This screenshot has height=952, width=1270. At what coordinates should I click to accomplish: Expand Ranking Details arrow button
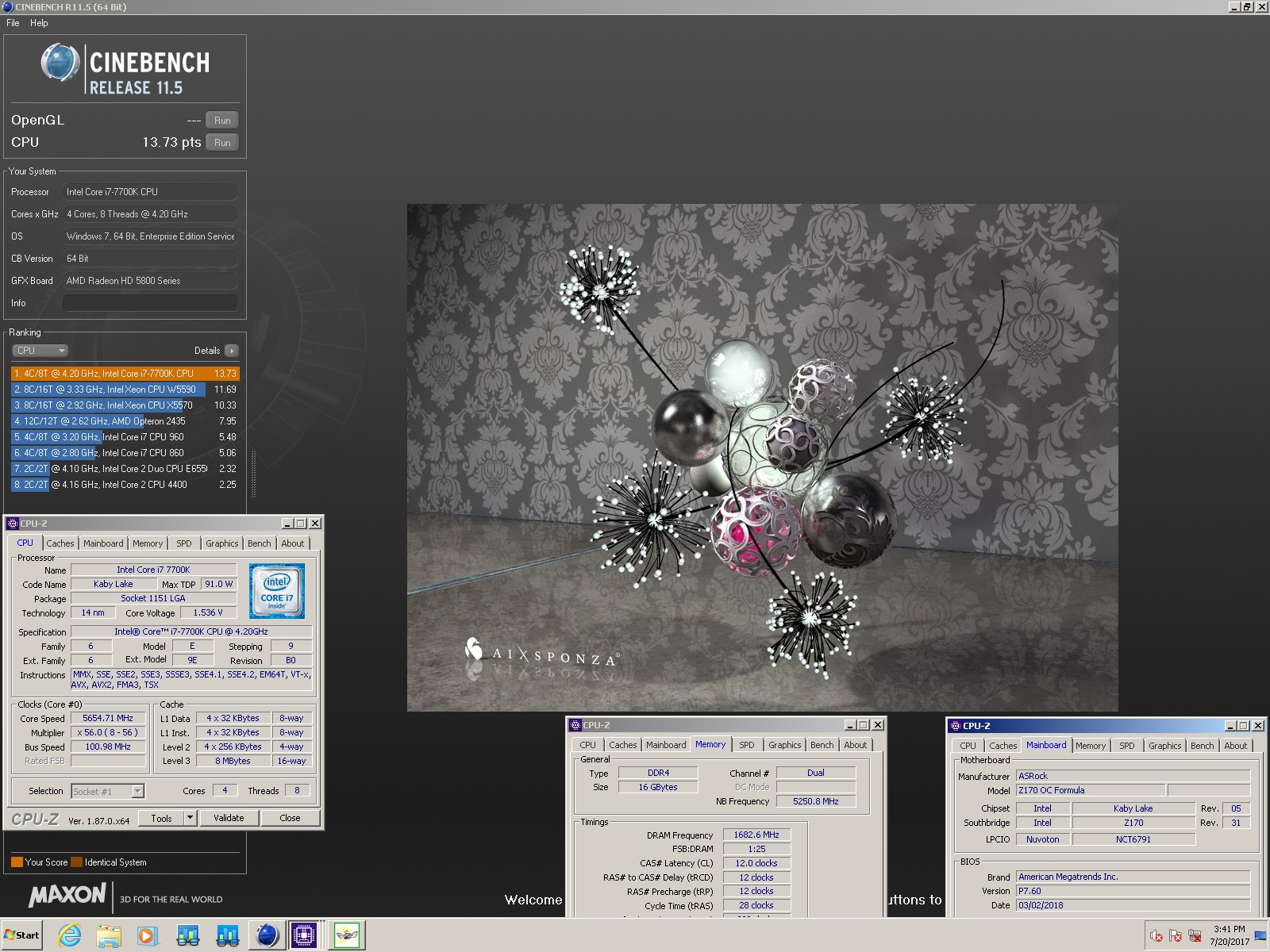pos(231,351)
